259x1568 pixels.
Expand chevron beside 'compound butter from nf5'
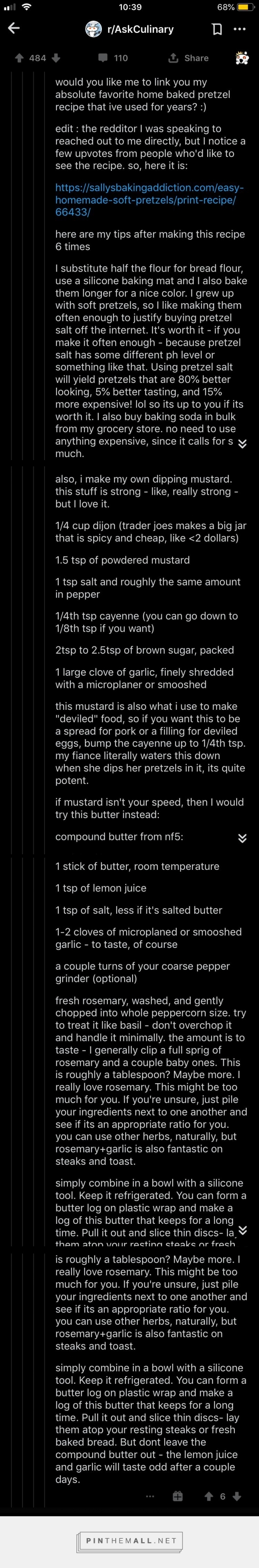click(x=242, y=838)
